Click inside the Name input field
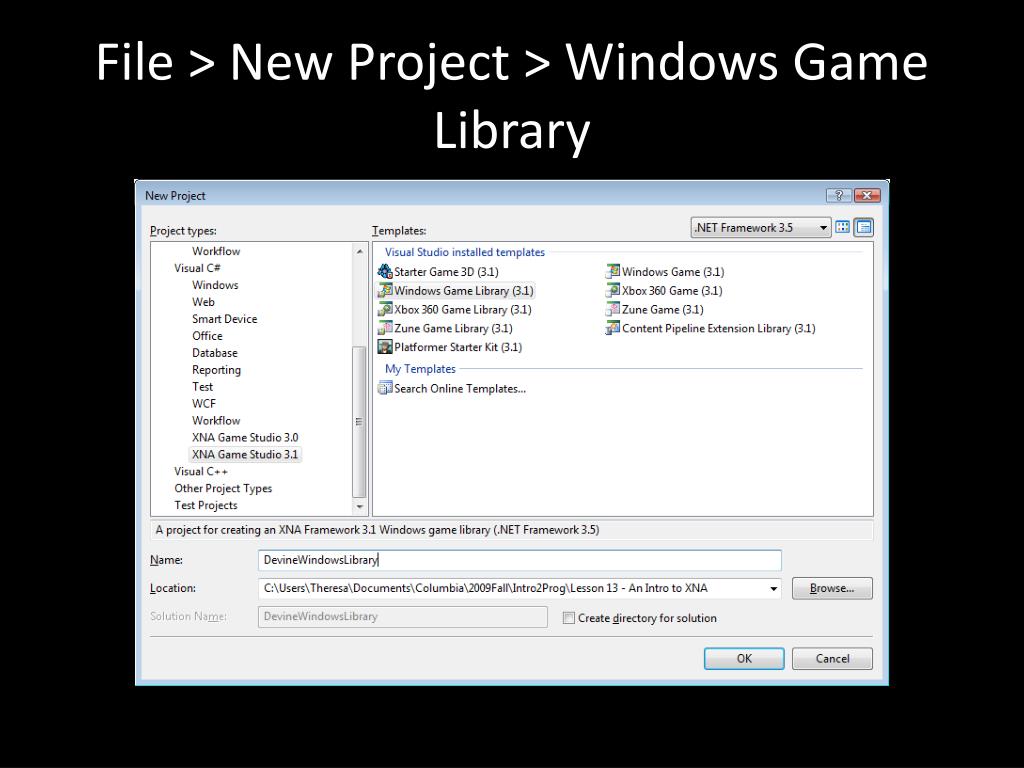The image size is (1024, 768). pos(519,560)
